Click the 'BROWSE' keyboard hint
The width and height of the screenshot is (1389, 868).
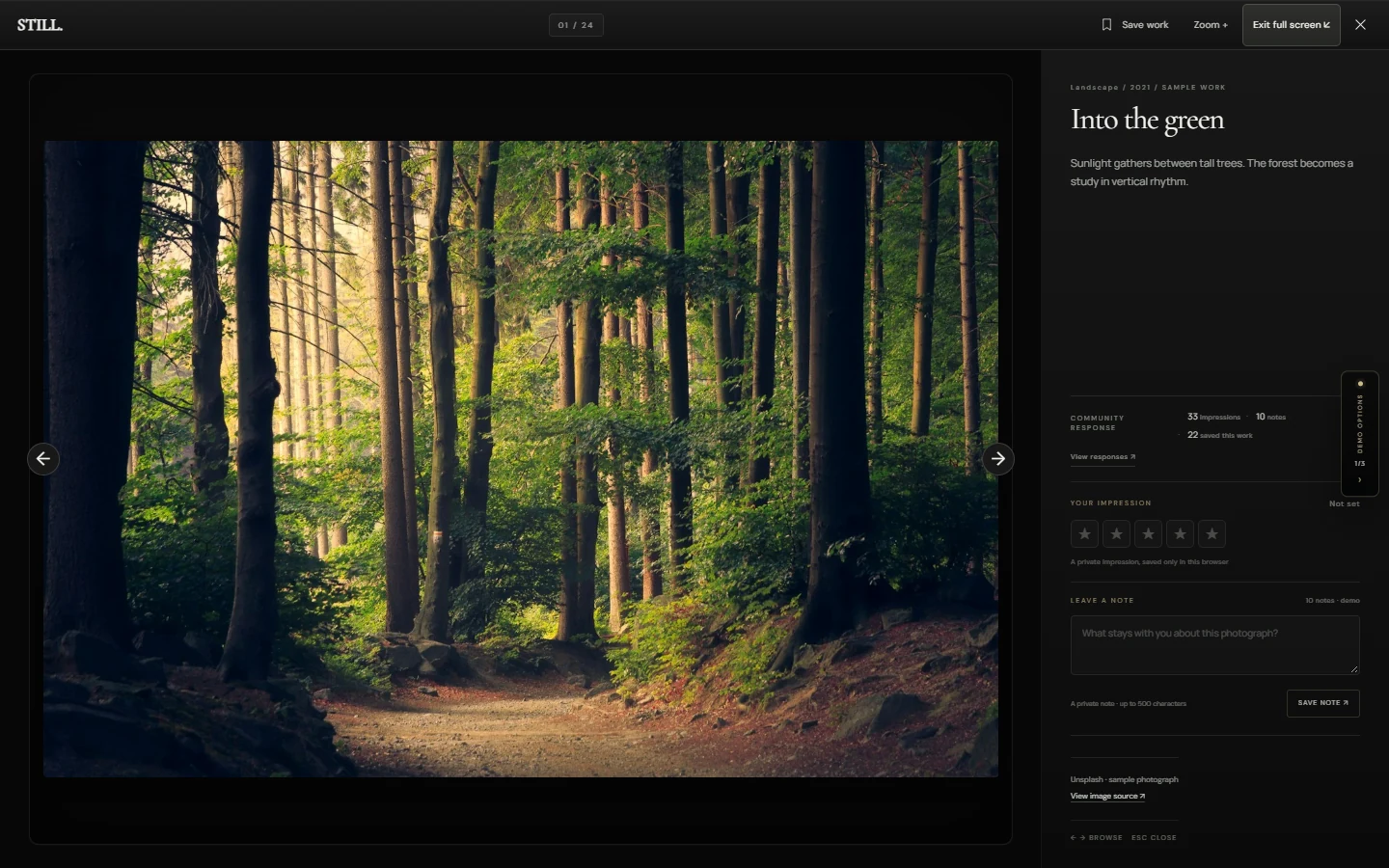click(x=1105, y=838)
